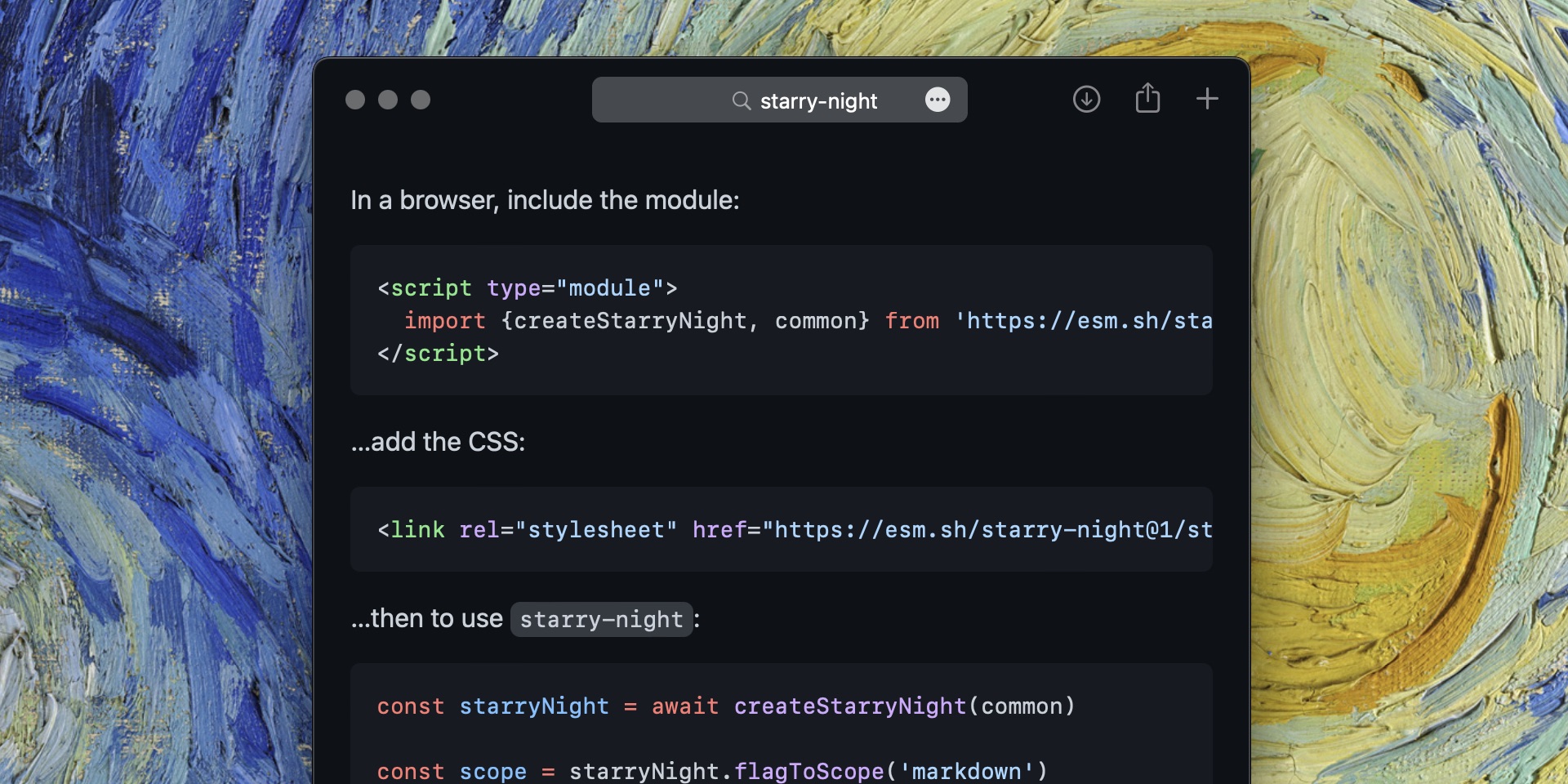Image resolution: width=1568 pixels, height=784 pixels.
Task: Click the "In a browser, include the module:" text
Action: pos(545,200)
